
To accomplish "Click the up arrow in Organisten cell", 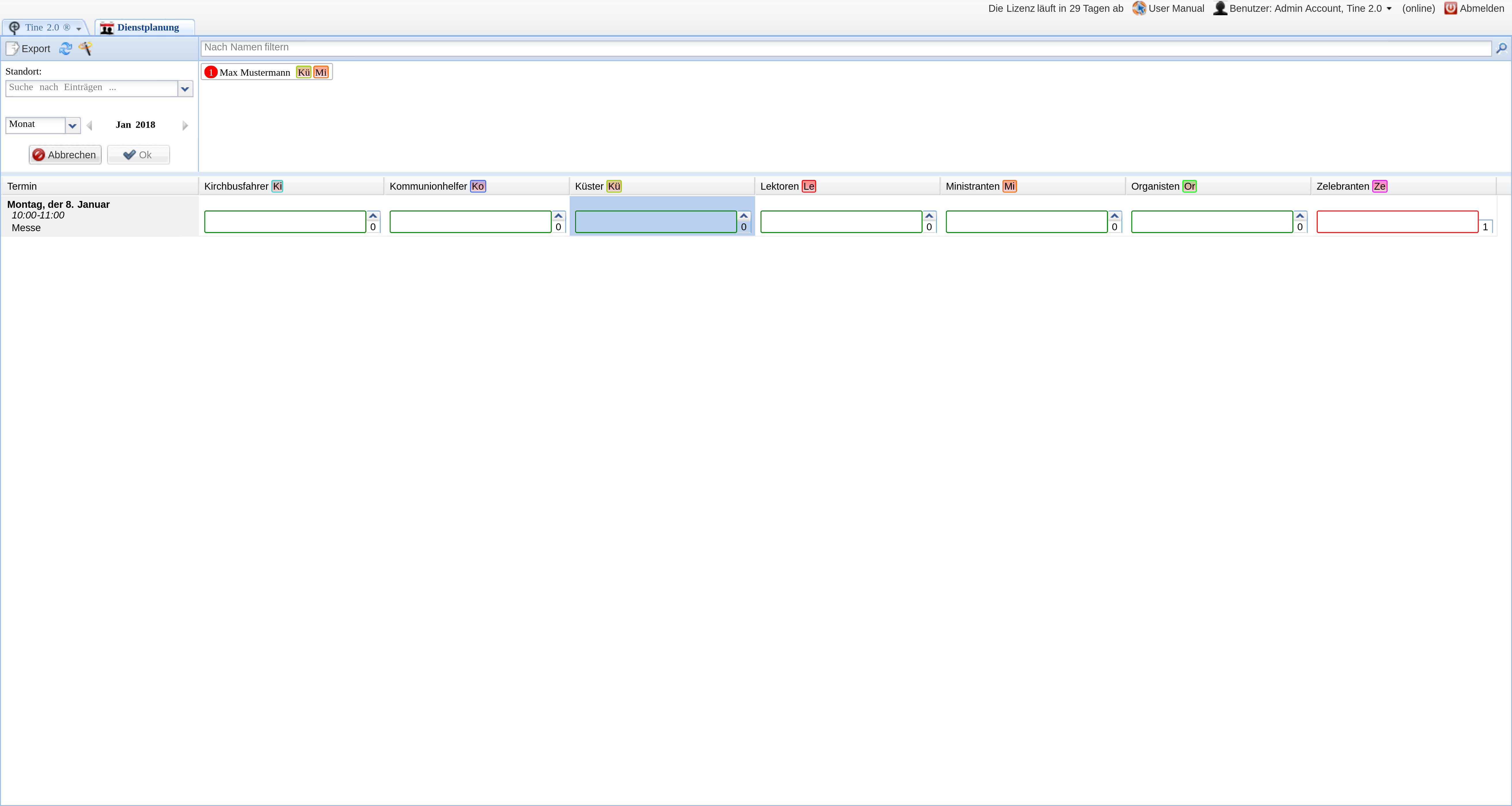I will coord(1301,216).
